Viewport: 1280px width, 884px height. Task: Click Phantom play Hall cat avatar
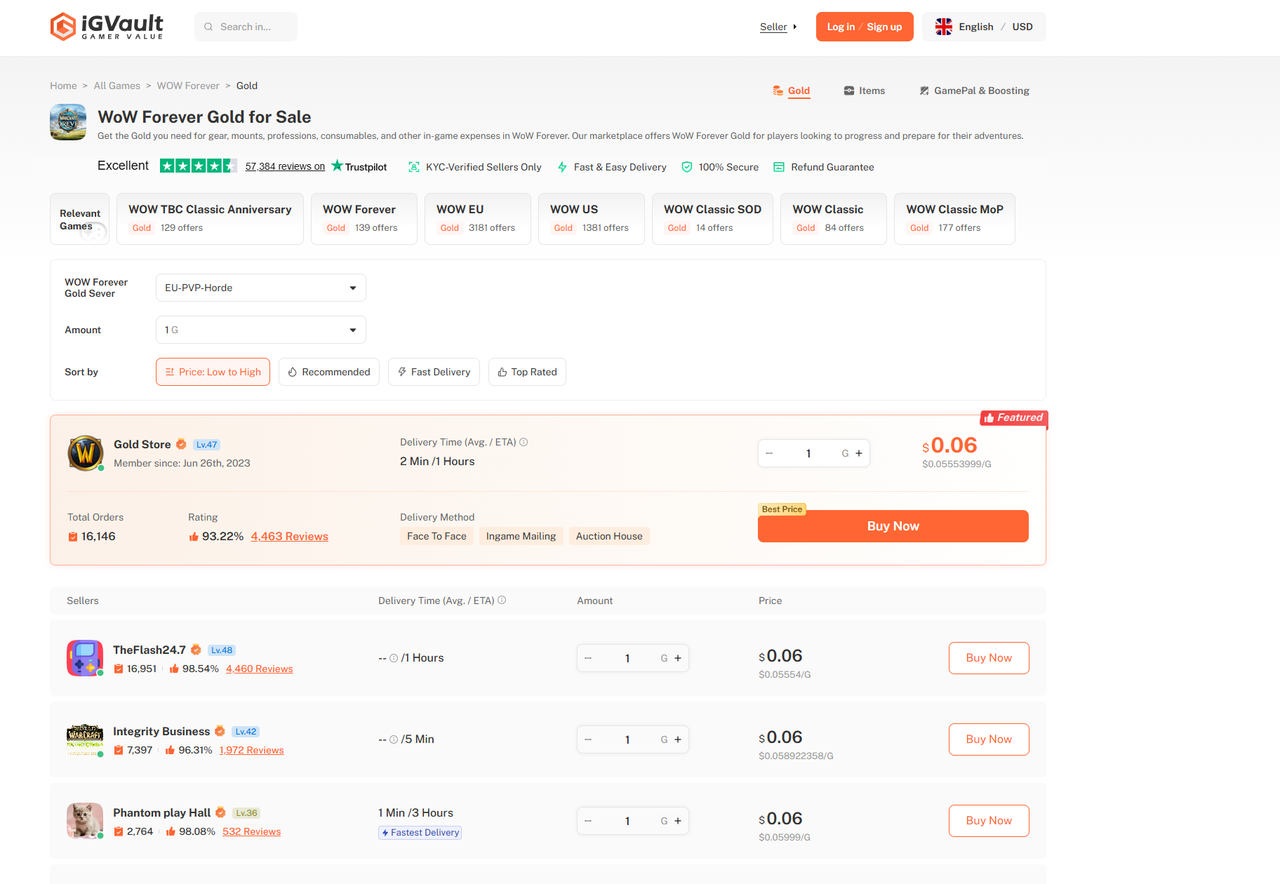pos(85,821)
